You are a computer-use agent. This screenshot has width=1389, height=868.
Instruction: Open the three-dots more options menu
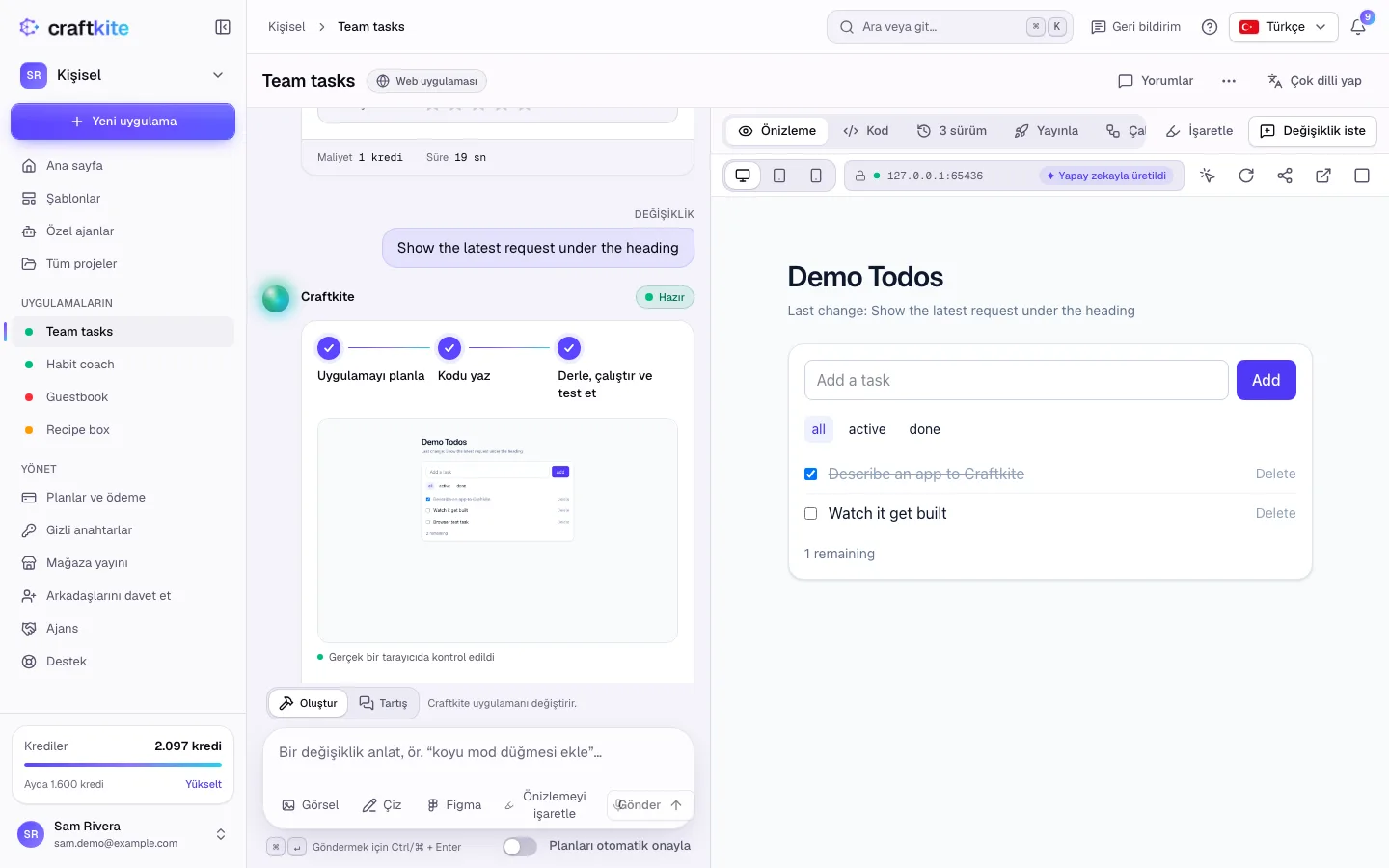(x=1229, y=81)
